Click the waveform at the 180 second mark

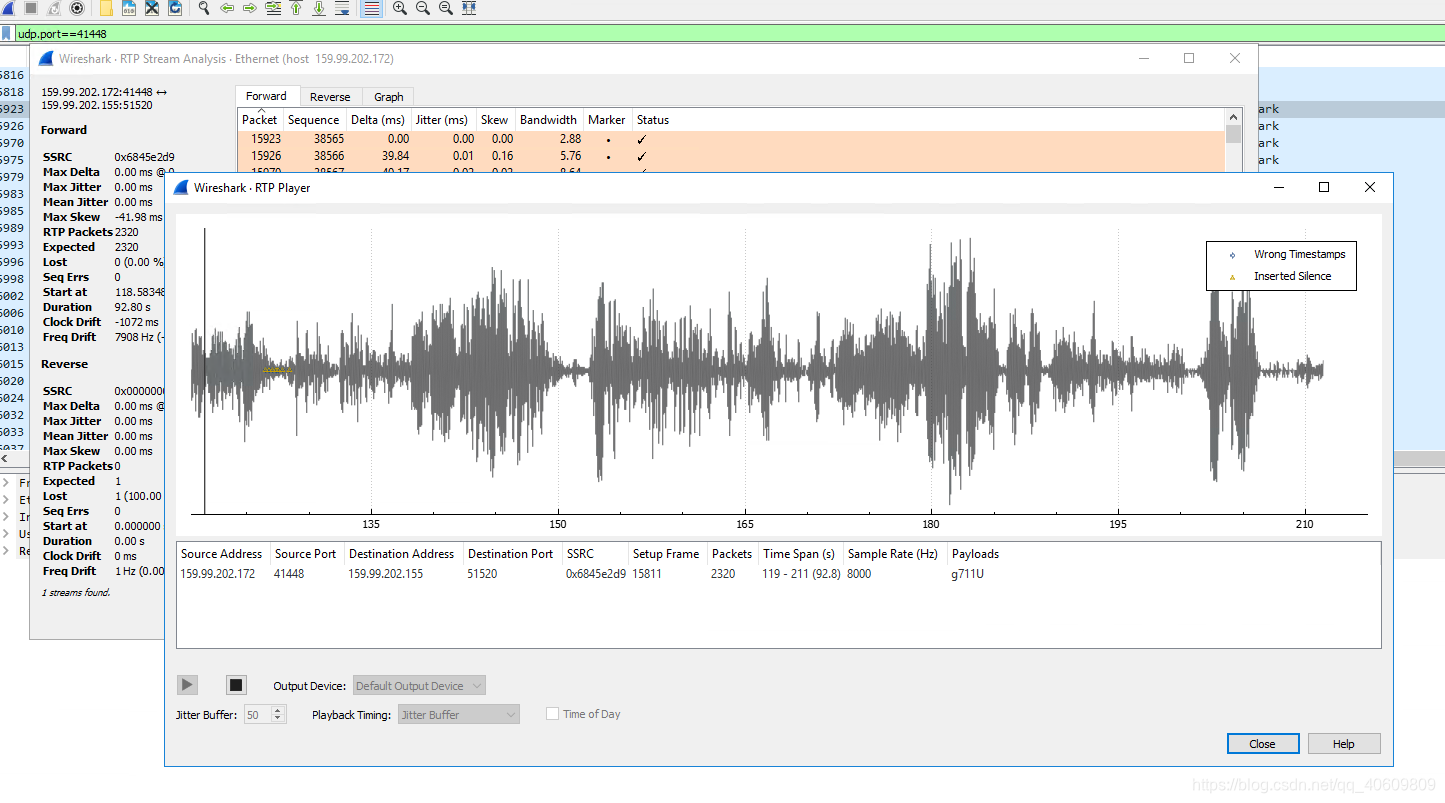(x=931, y=370)
